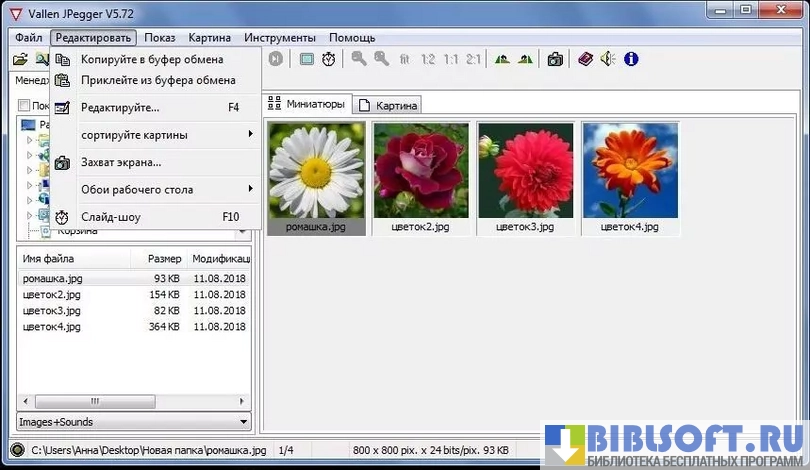The height and width of the screenshot is (470, 810).
Task: Open the Images+Sounds filter dropdown
Action: point(133,422)
